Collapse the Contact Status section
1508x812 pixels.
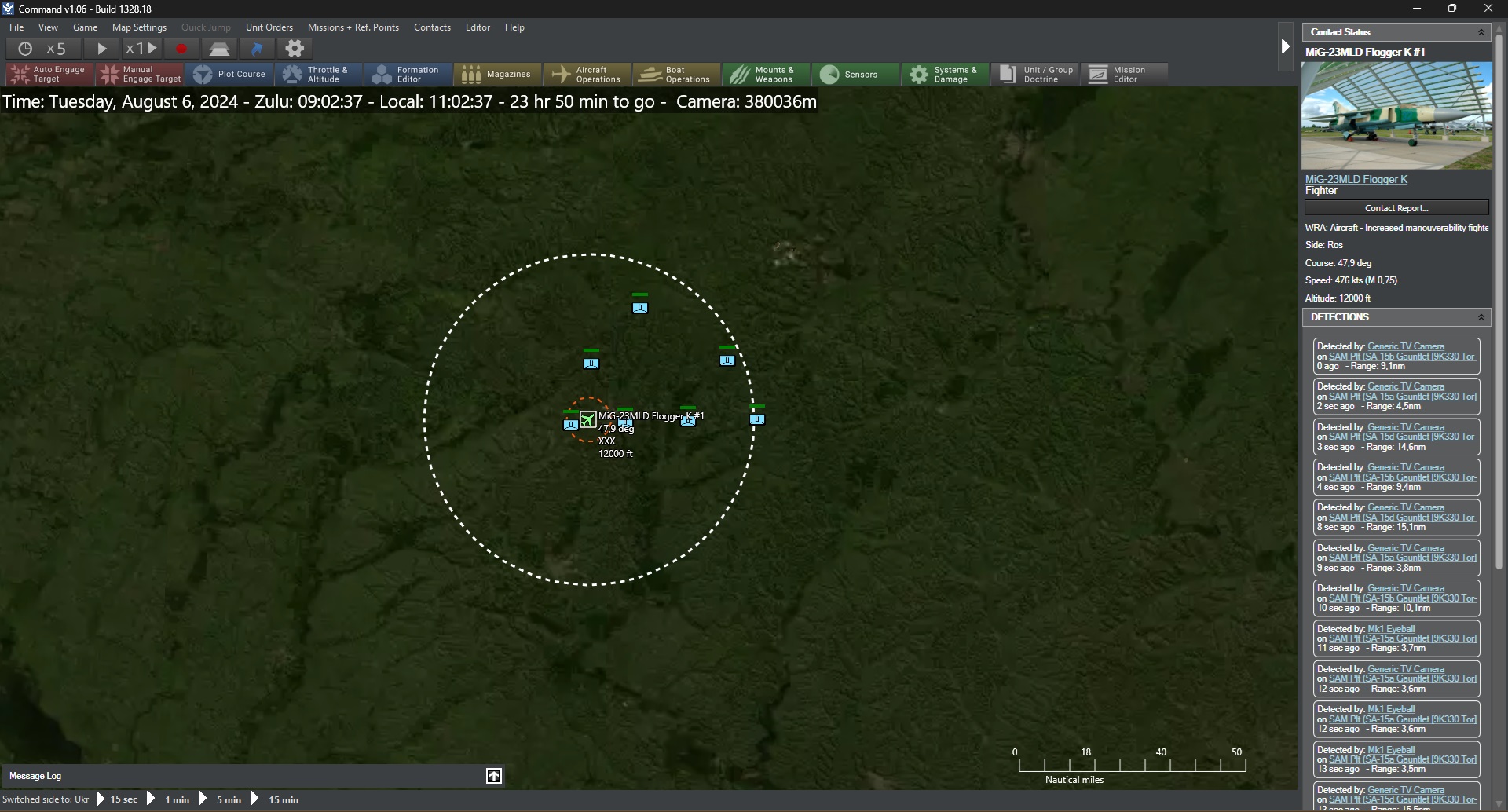pyautogui.click(x=1481, y=32)
